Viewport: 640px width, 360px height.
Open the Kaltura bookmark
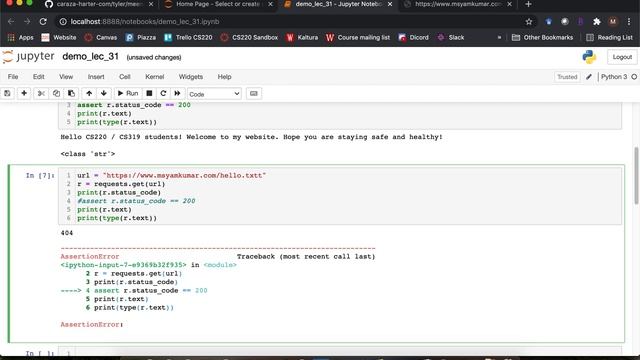tap(302, 38)
